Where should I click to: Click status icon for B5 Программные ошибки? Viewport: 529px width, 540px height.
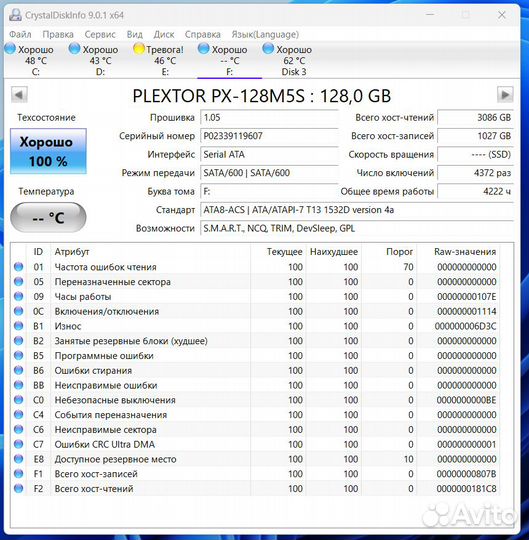pos(19,356)
